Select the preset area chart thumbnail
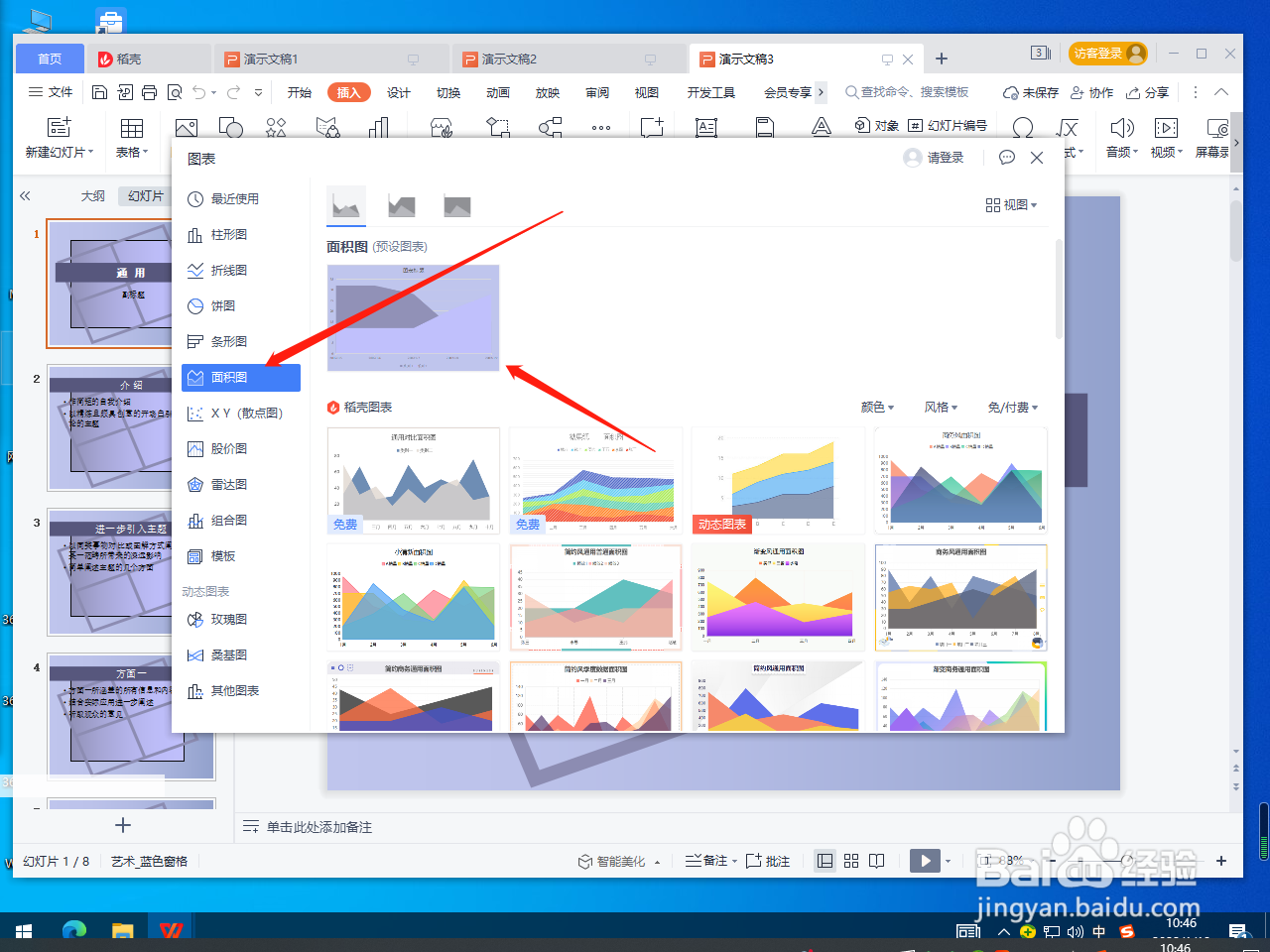The height and width of the screenshot is (952, 1270). 413,317
